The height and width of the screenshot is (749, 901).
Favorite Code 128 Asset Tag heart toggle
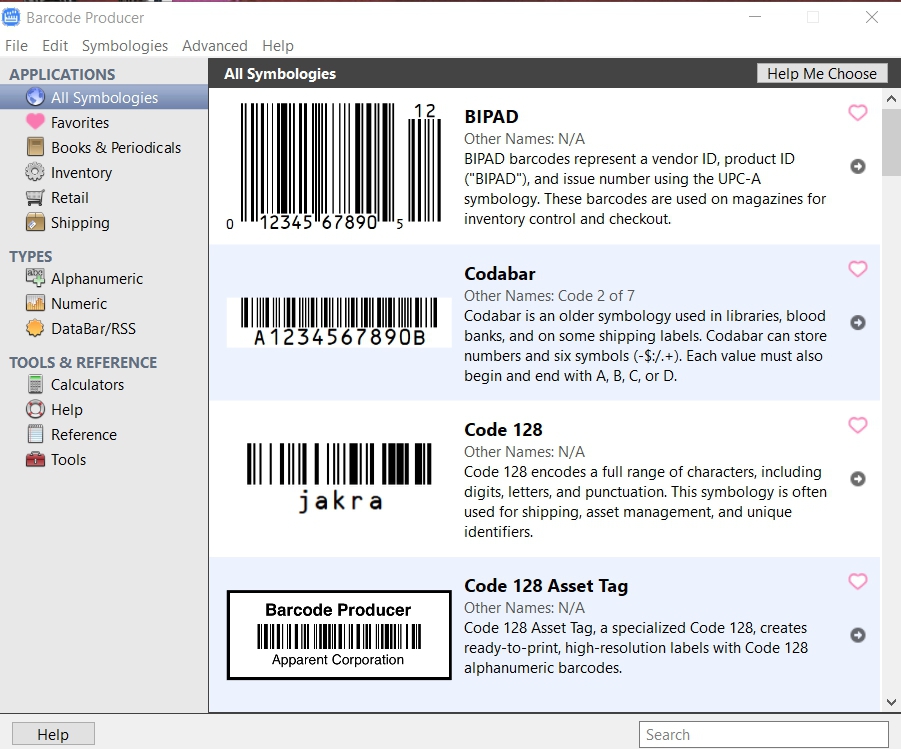click(857, 581)
